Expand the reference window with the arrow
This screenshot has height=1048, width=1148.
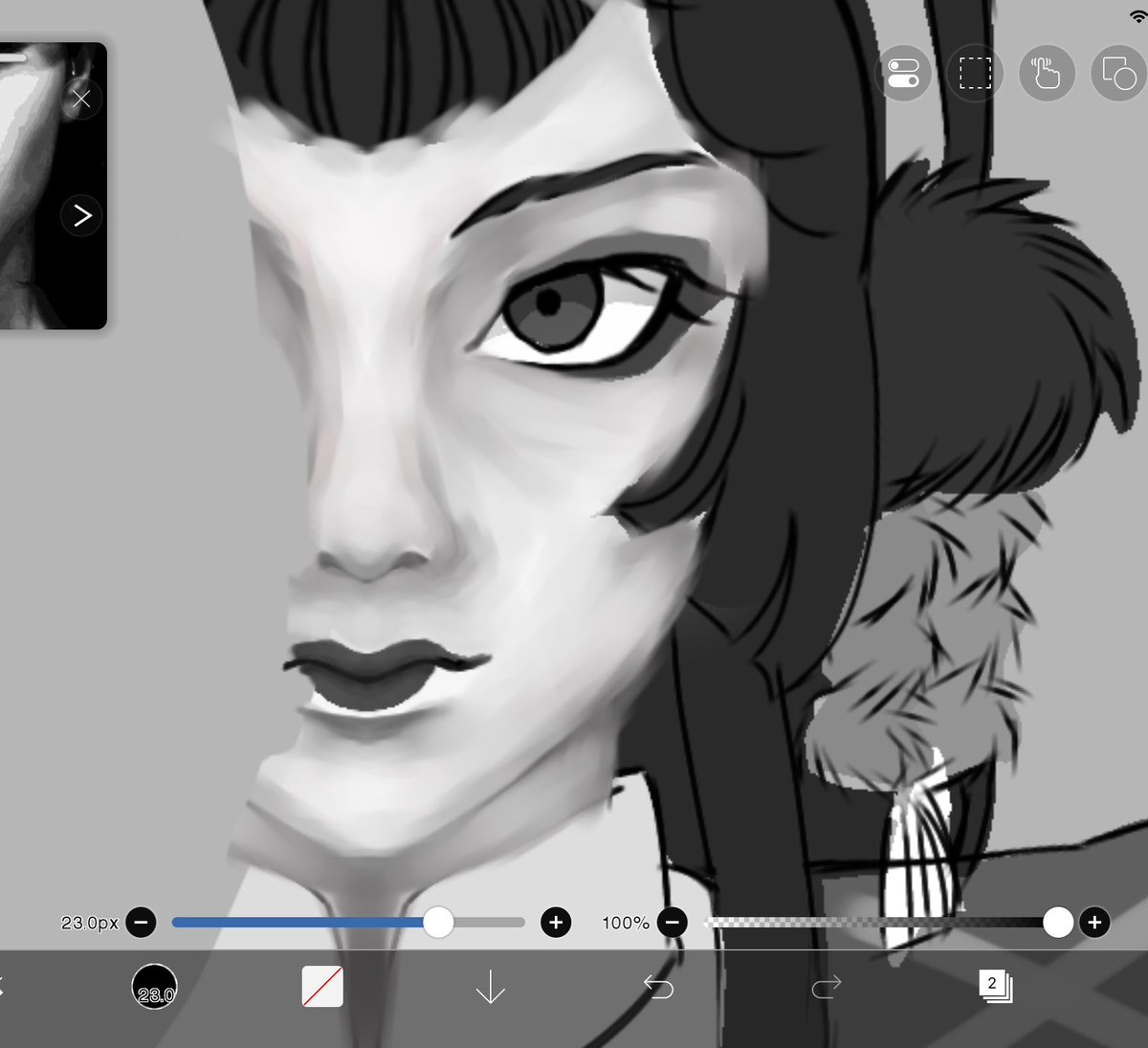[x=81, y=215]
